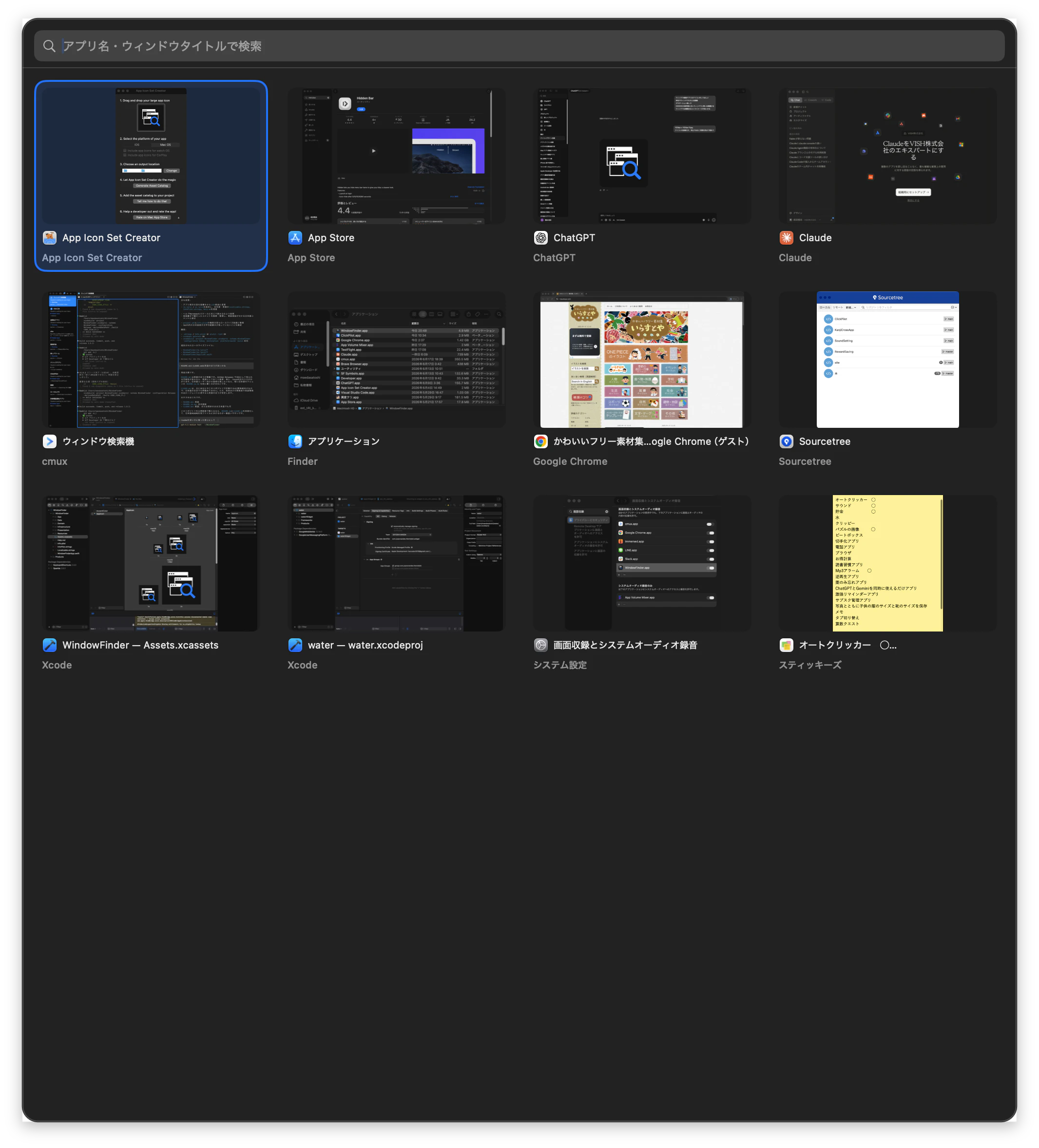The image size is (1039, 1148).
Task: Click the white 'ChatGPT' window title
Action: point(574,237)
